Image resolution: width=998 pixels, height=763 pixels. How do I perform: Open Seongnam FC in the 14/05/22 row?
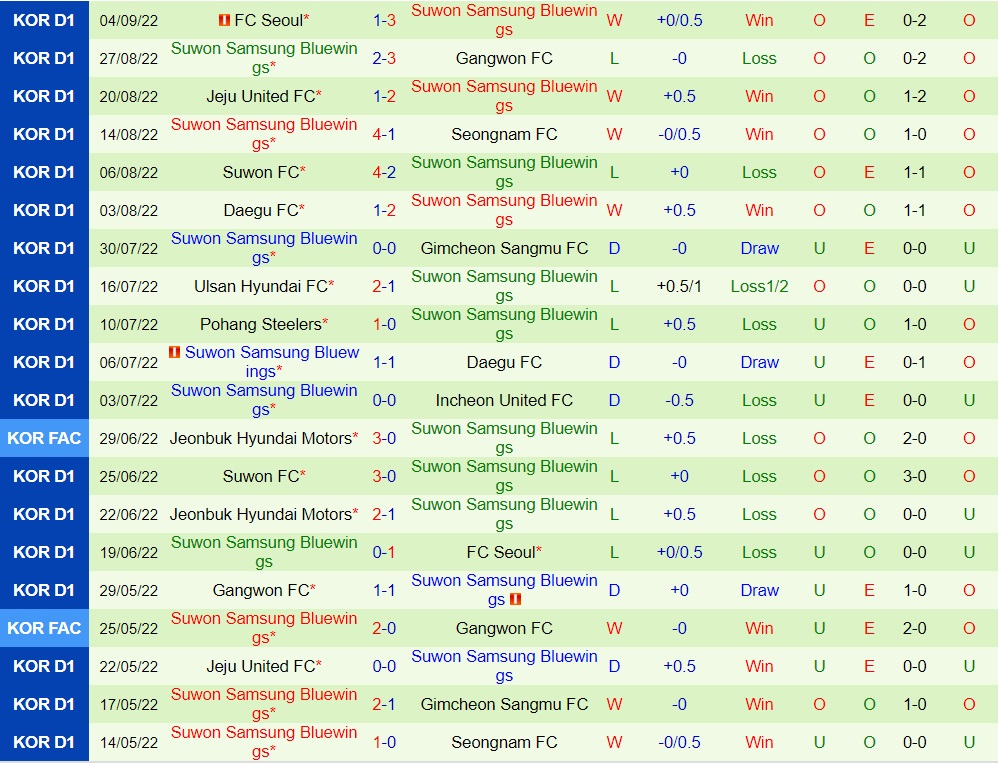pyautogui.click(x=504, y=742)
